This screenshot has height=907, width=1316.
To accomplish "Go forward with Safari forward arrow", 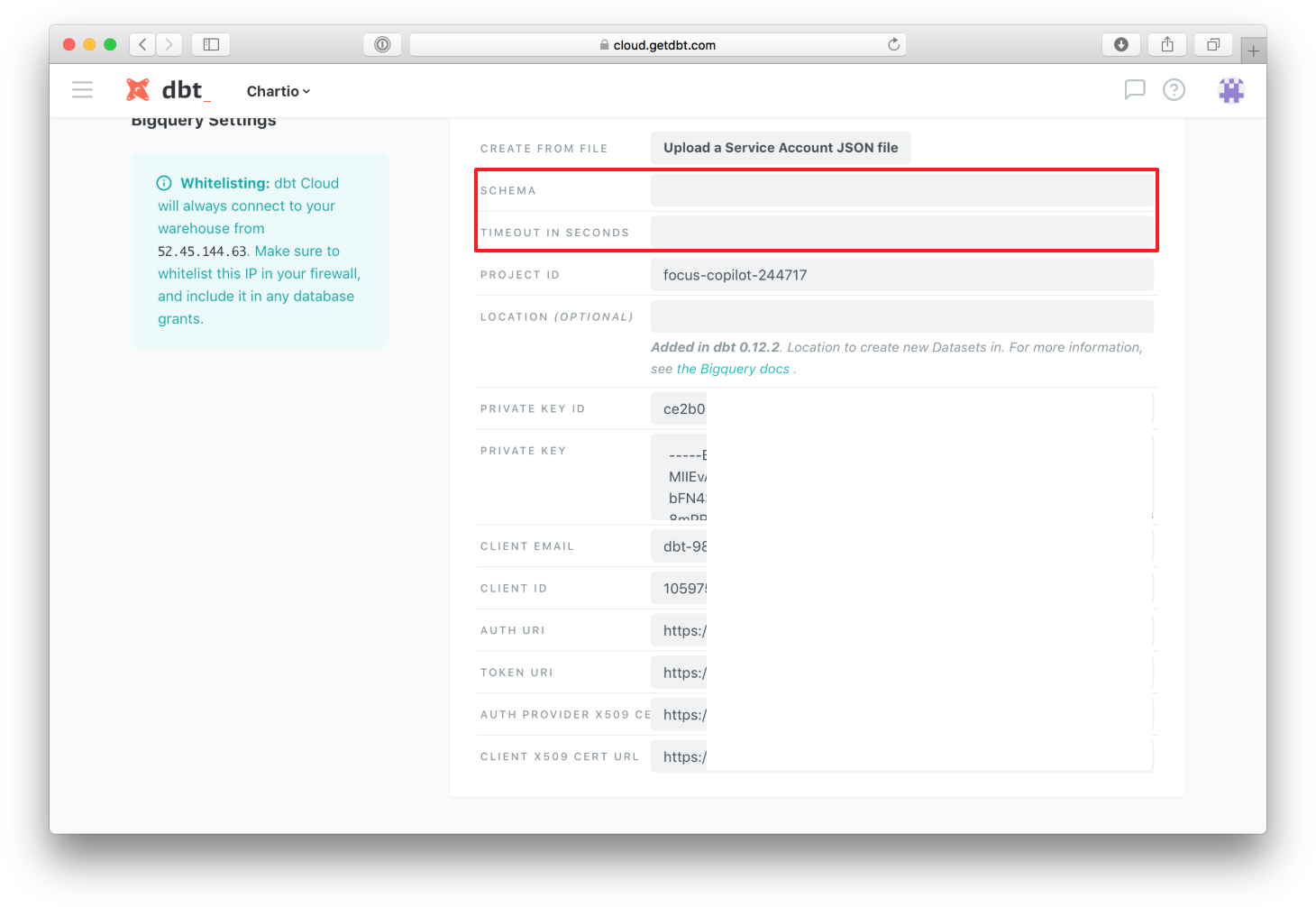I will [x=169, y=44].
